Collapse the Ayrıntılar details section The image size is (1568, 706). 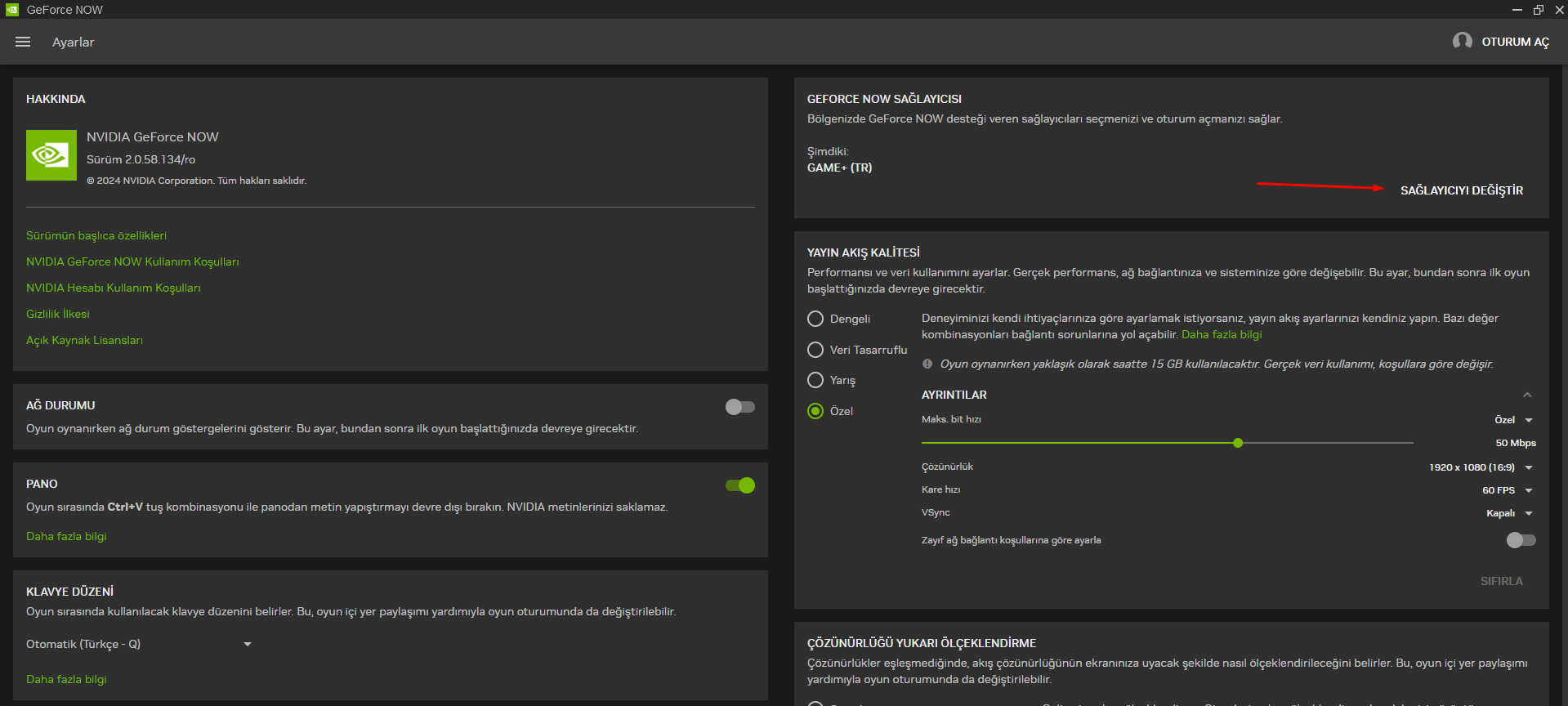1527,395
